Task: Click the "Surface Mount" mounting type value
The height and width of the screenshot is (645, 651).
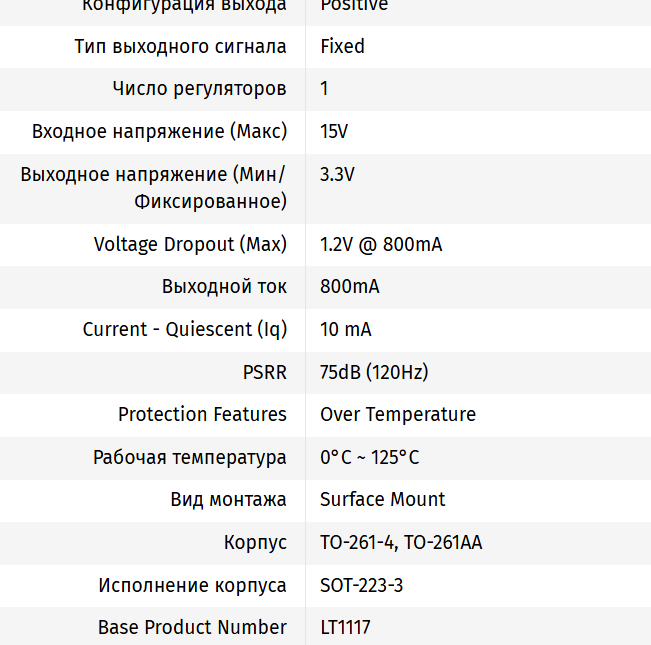Action: (383, 499)
